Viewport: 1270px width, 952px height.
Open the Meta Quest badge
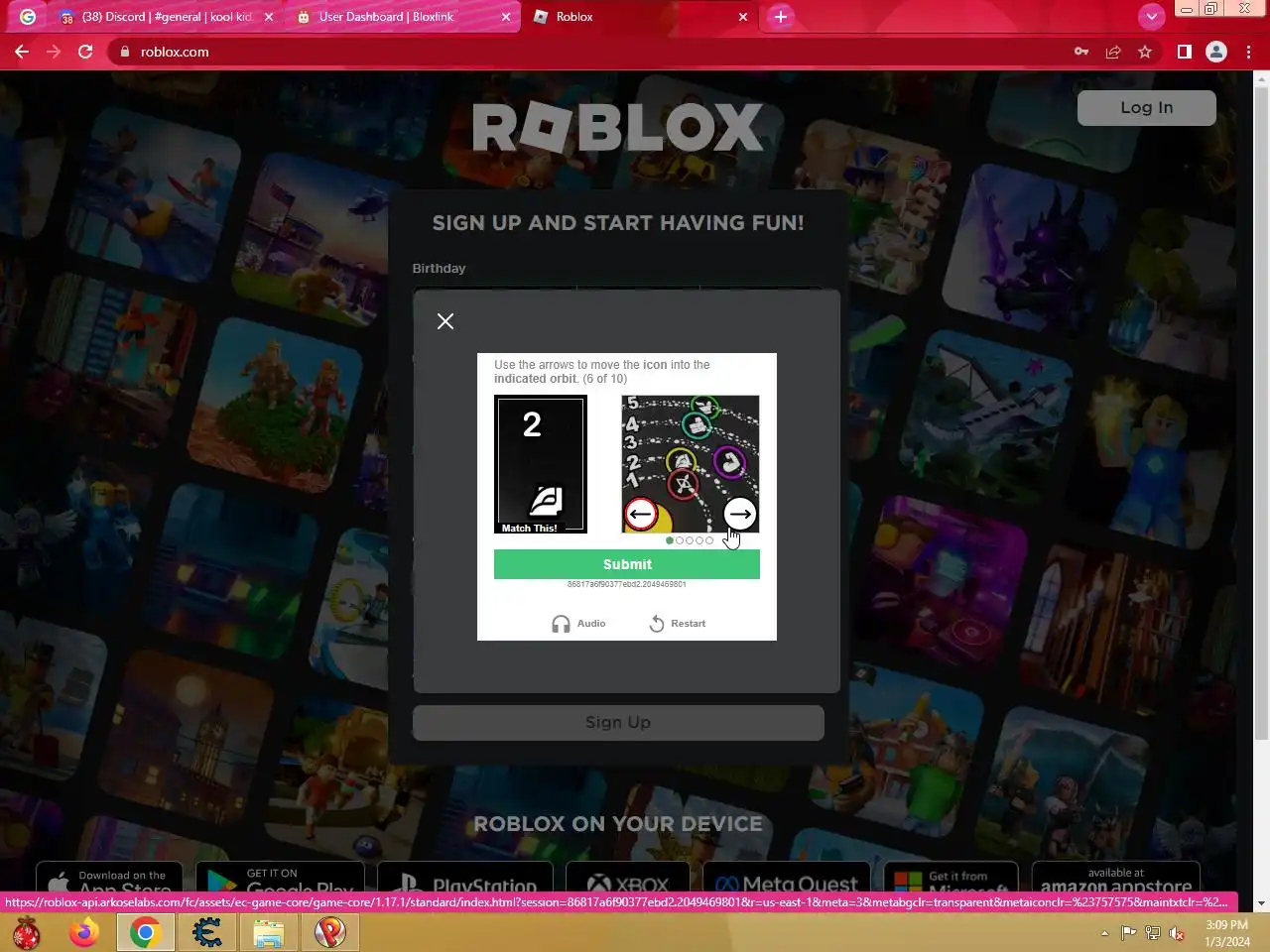pos(787,878)
